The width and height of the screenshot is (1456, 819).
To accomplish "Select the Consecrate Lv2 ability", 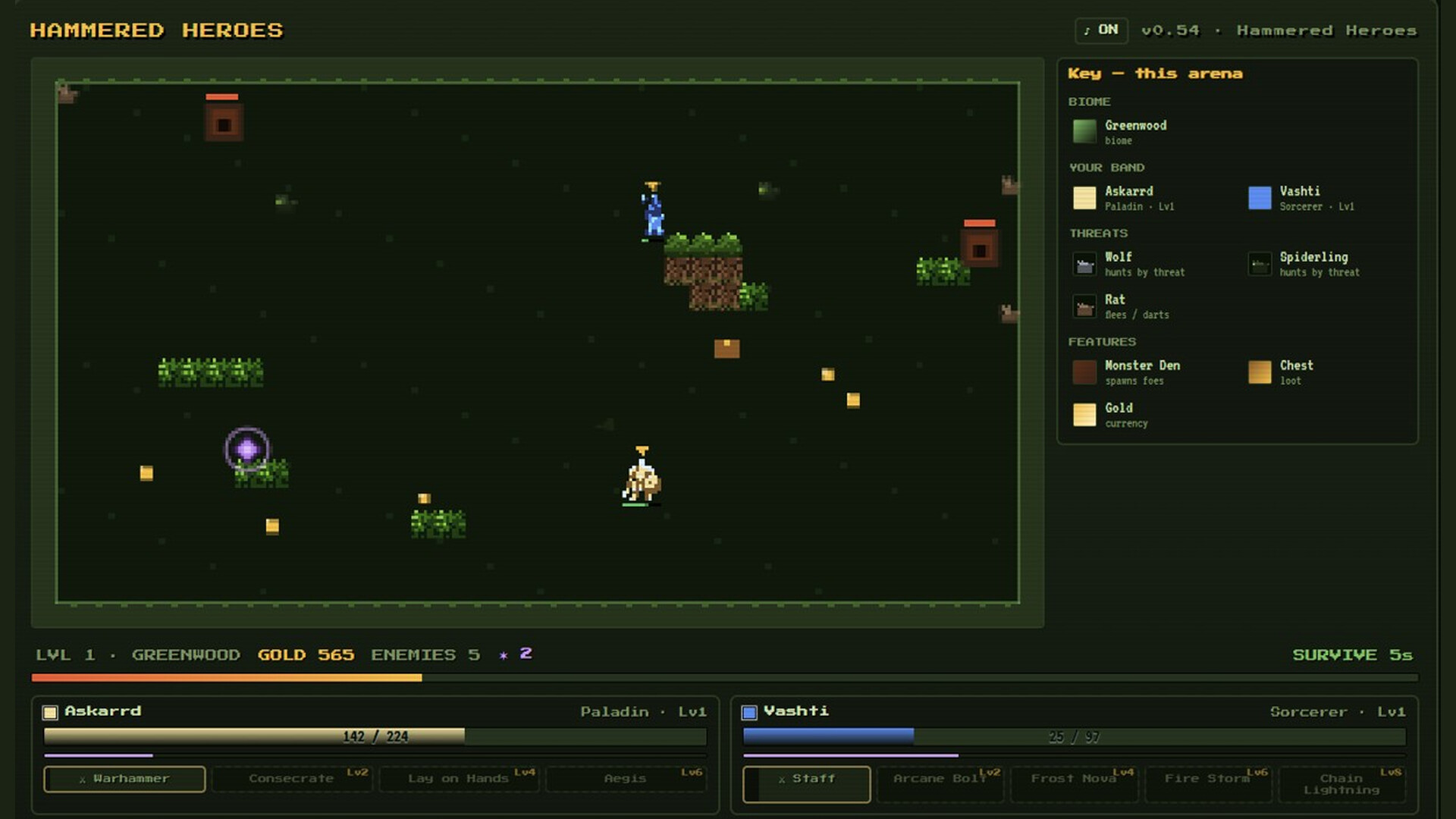I will coord(292,779).
